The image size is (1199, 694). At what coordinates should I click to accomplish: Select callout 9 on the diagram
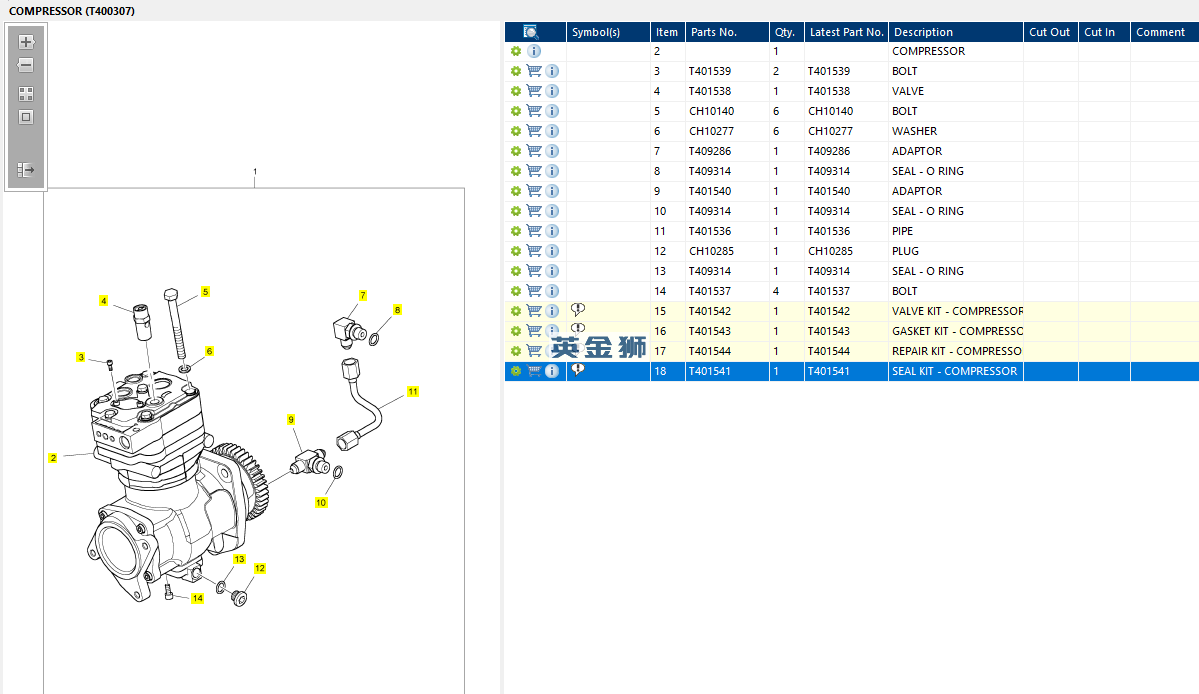[291, 420]
